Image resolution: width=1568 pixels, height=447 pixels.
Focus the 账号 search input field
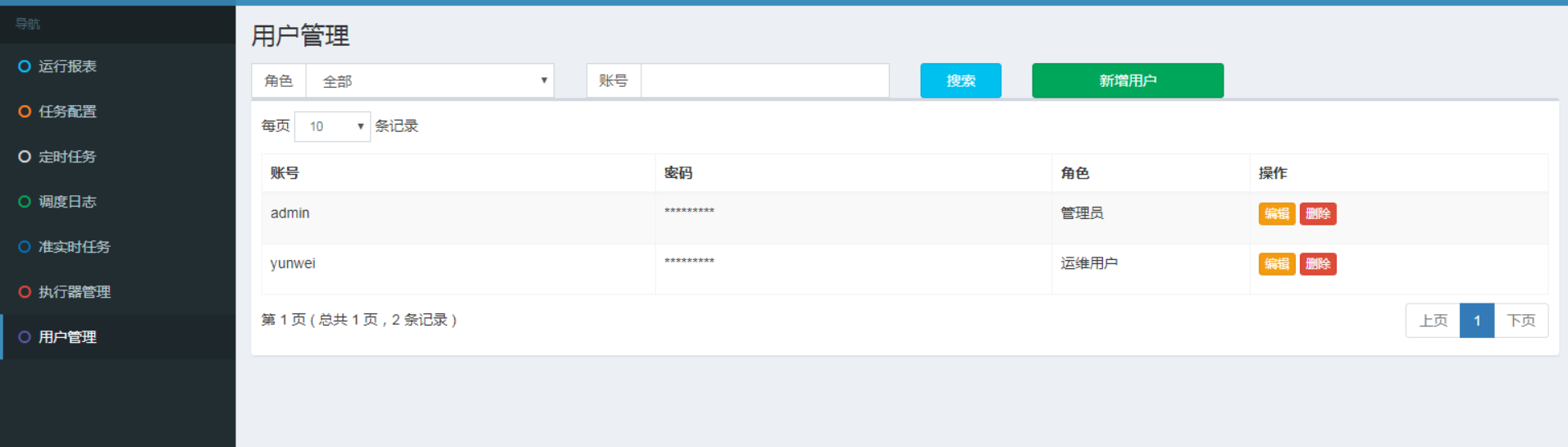pos(764,81)
